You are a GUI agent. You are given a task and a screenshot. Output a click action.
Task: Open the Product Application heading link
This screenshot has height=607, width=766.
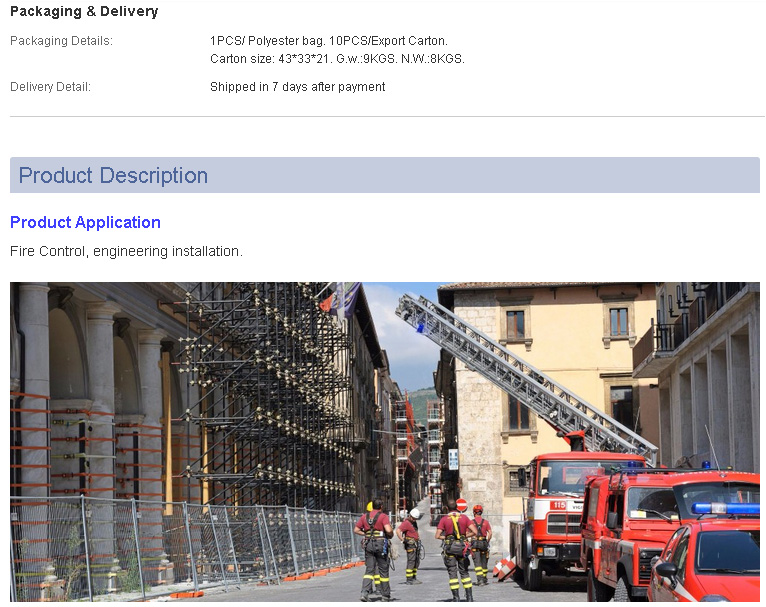(x=85, y=222)
